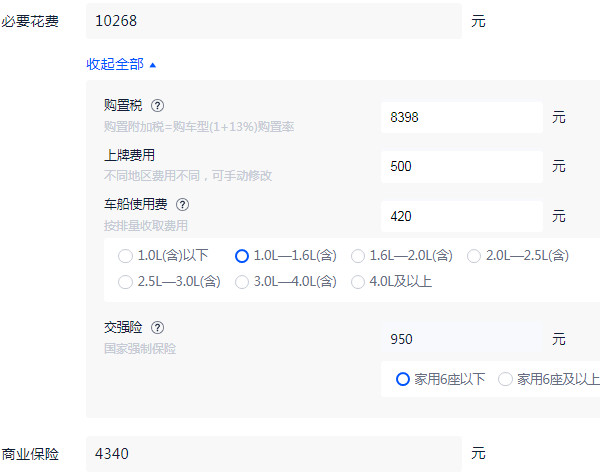Image resolution: width=600 pixels, height=474 pixels.
Task: Focus the 购置税 input showing 8398
Action: pos(461,117)
